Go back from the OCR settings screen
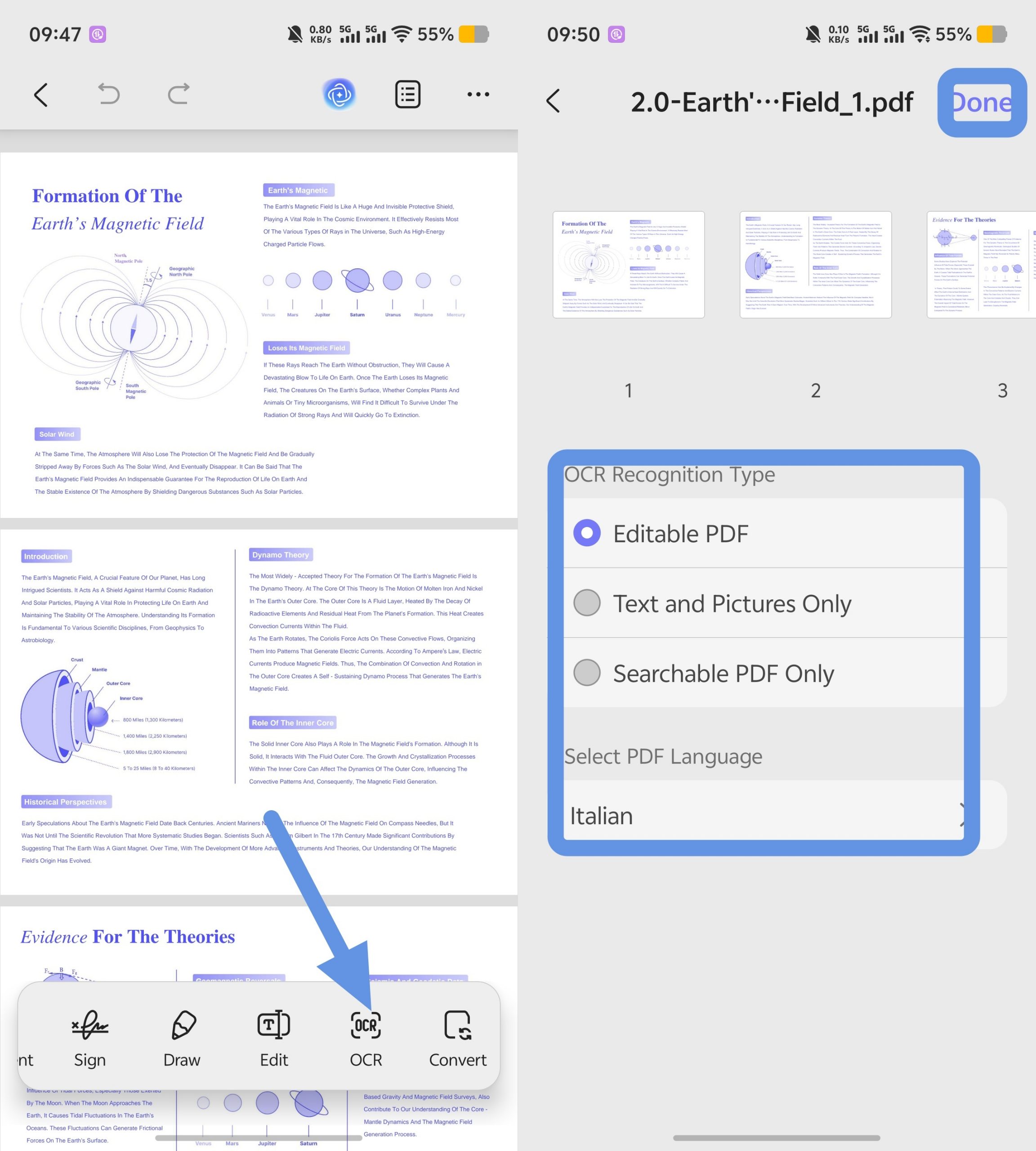 pyautogui.click(x=553, y=101)
